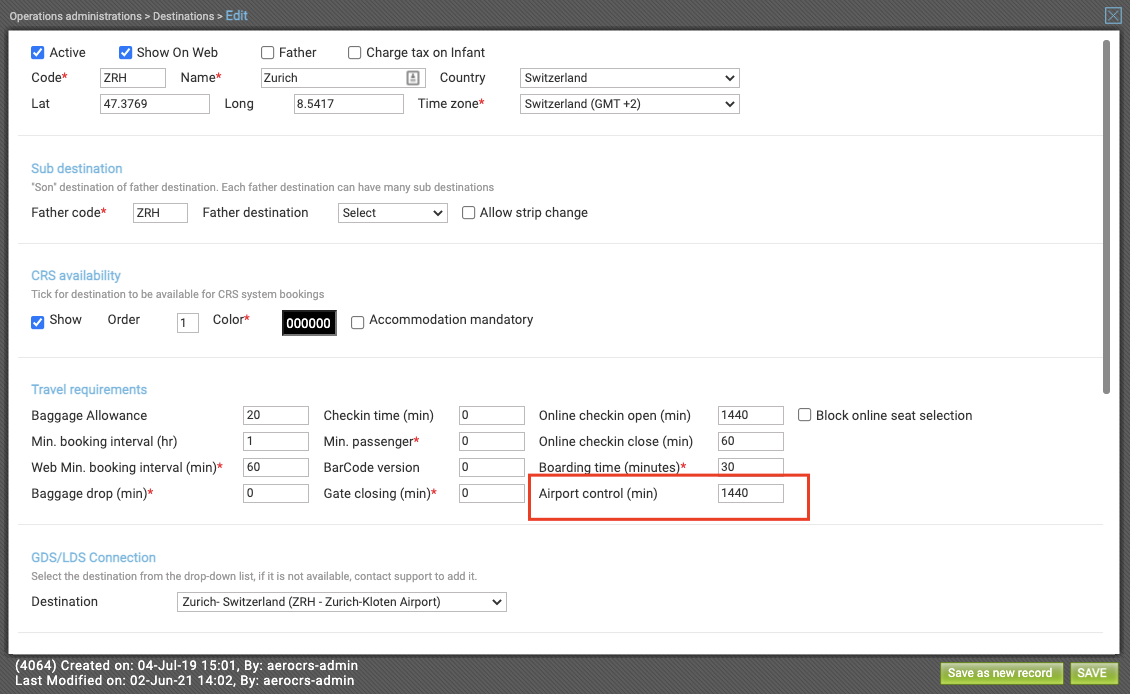Enable Allow strip change option

click(468, 213)
